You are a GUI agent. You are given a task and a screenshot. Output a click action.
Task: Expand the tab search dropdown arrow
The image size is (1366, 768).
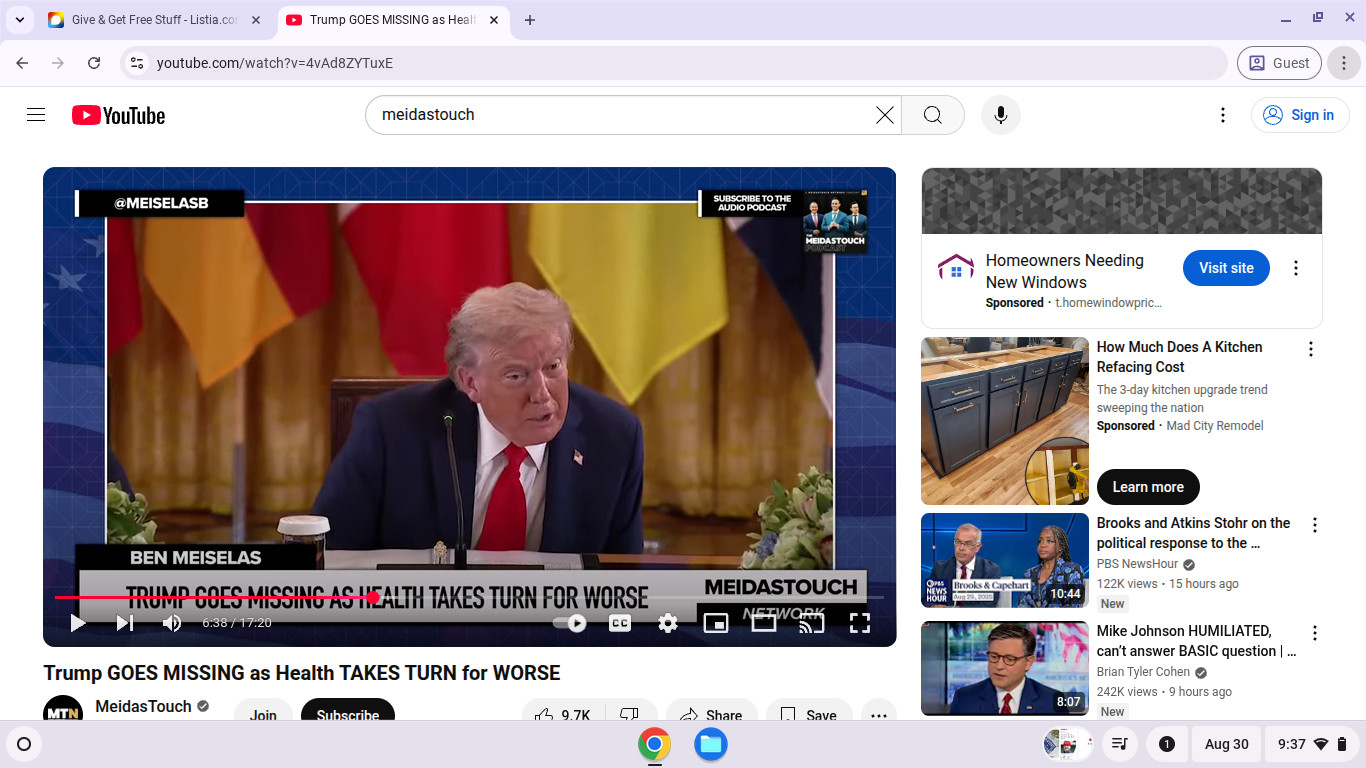[x=19, y=20]
